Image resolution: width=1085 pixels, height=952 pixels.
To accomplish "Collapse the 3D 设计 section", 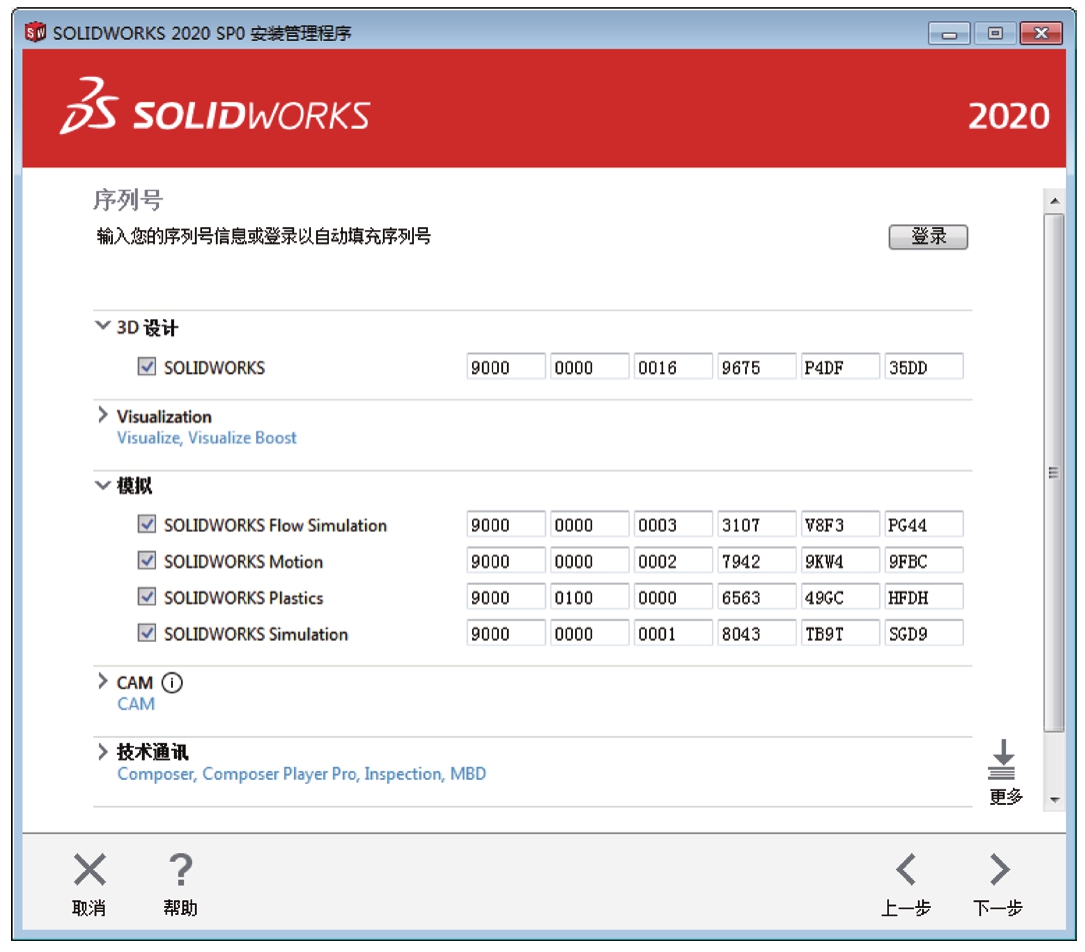I will [102, 327].
